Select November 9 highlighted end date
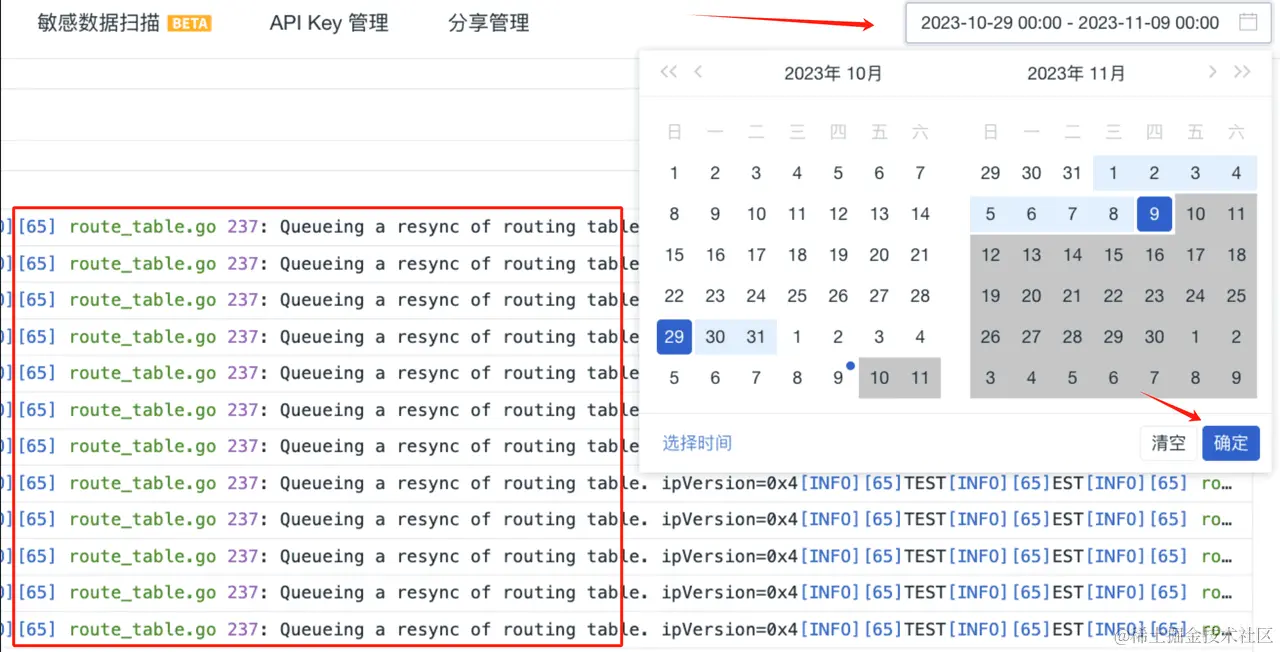Viewport: 1280px width, 652px height. click(x=1154, y=214)
